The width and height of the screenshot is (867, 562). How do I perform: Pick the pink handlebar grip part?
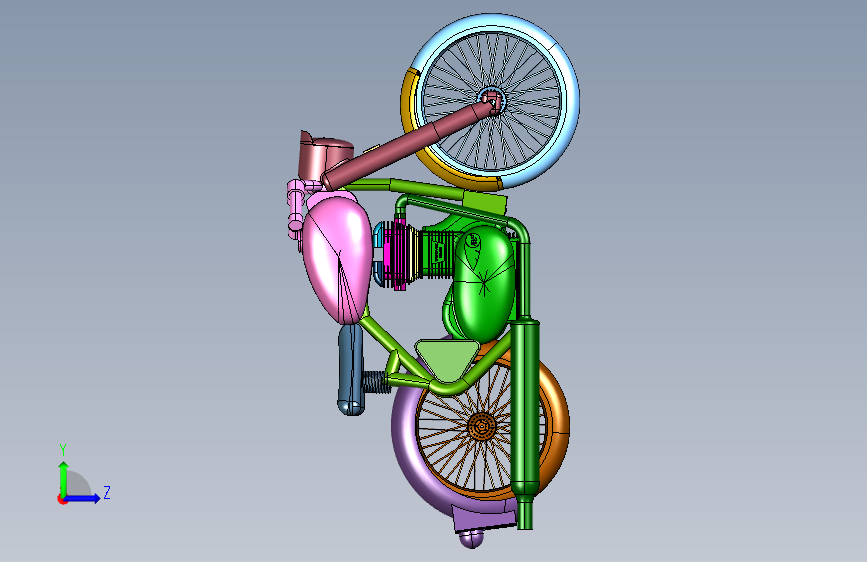(x=296, y=205)
